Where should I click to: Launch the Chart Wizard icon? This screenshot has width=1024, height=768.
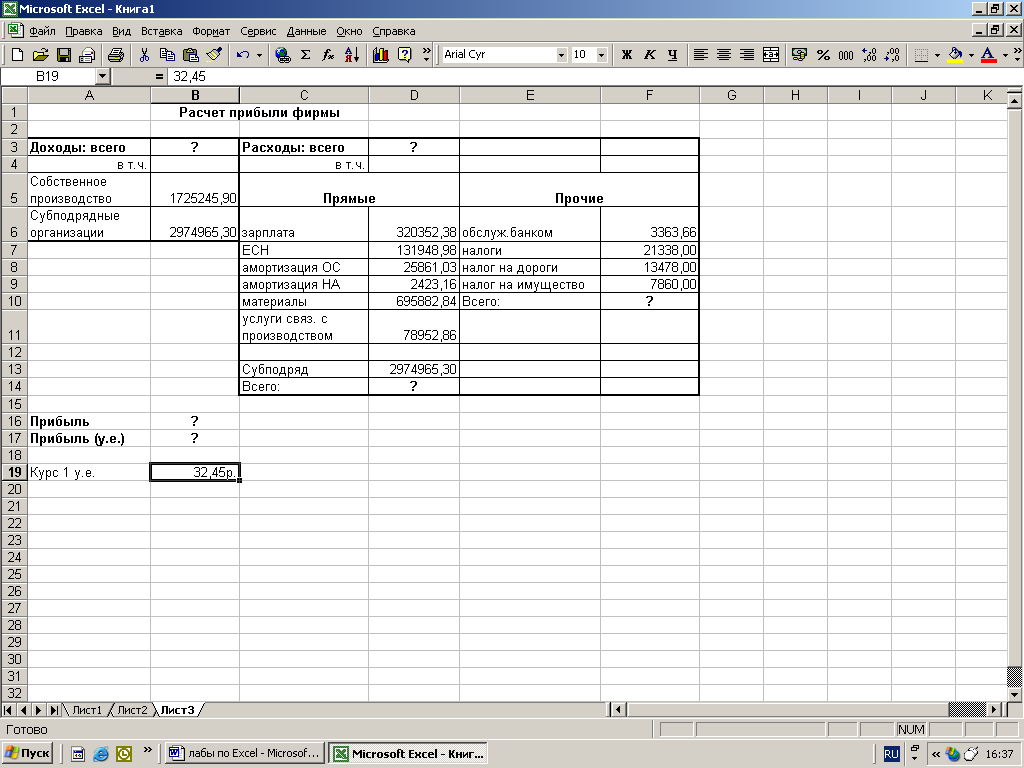coord(381,55)
